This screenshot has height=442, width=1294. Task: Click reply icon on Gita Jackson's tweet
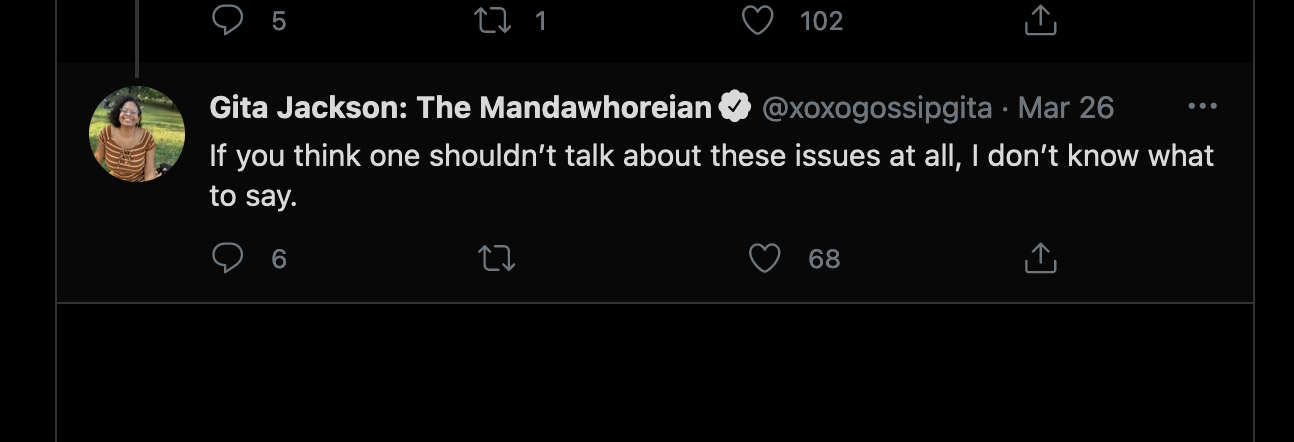point(228,259)
